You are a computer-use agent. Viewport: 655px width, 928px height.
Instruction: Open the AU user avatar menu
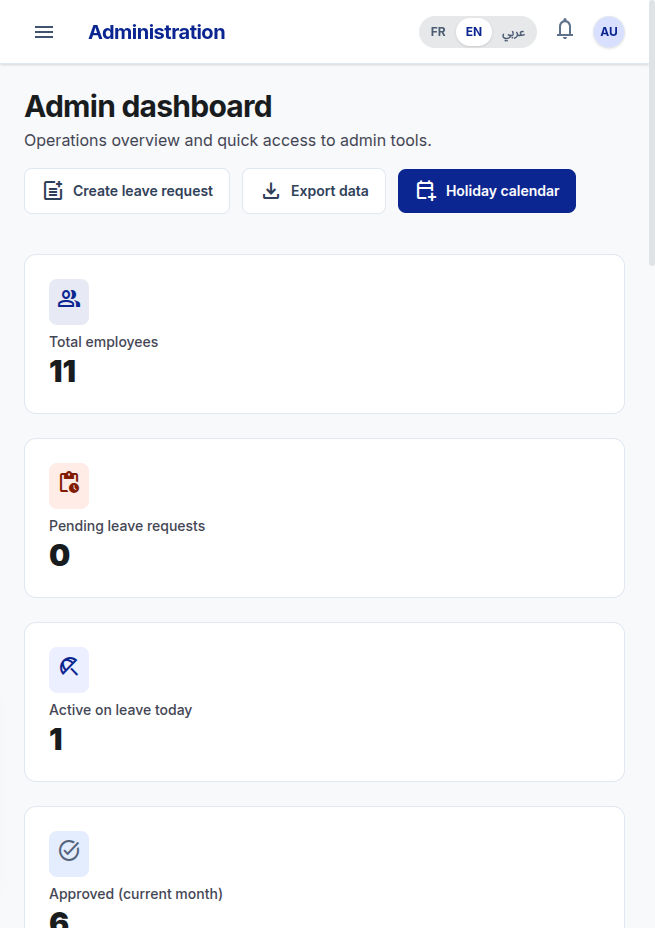click(609, 32)
